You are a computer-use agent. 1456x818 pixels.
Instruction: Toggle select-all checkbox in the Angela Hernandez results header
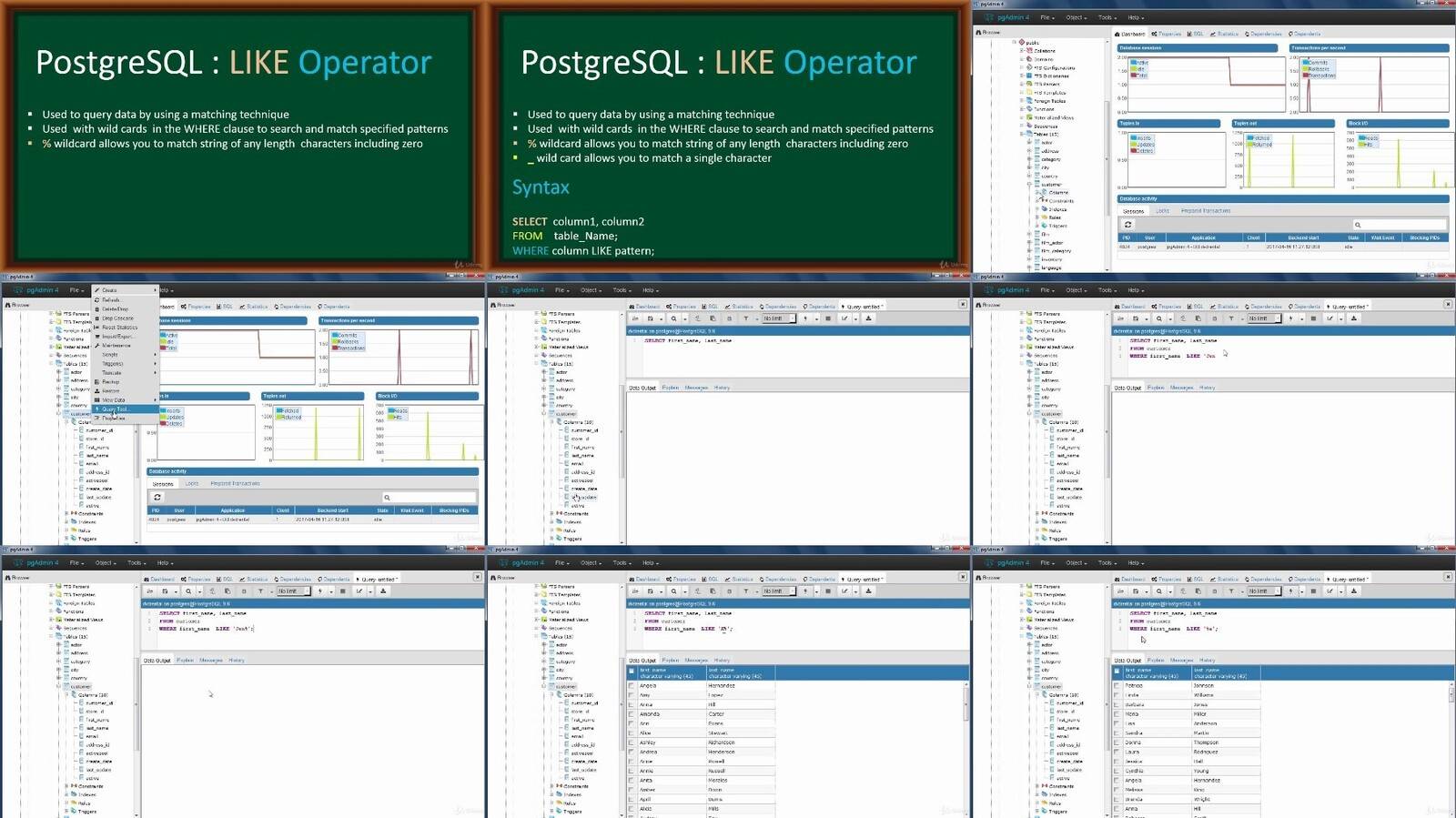point(632,671)
